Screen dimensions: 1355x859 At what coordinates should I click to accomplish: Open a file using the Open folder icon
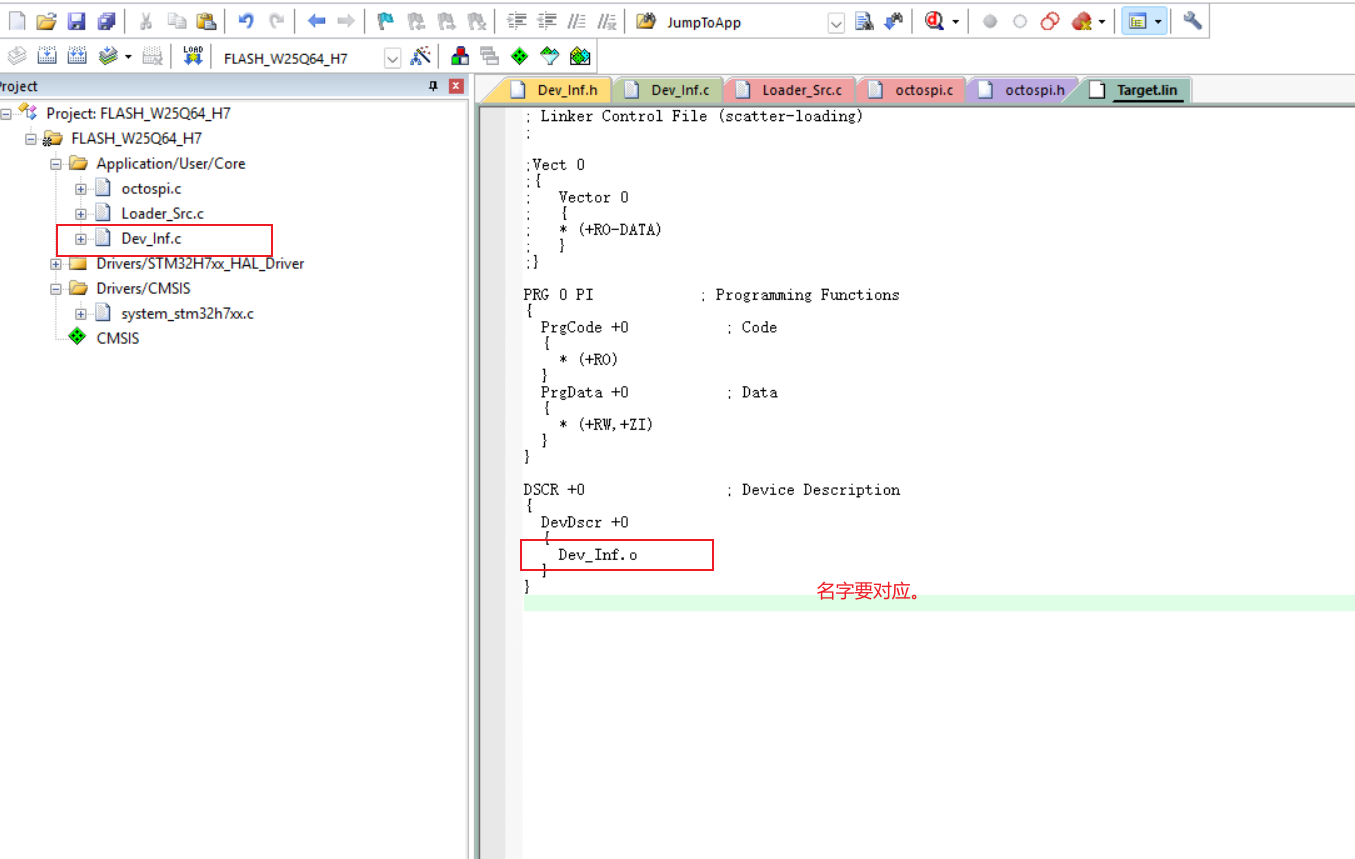coord(47,21)
